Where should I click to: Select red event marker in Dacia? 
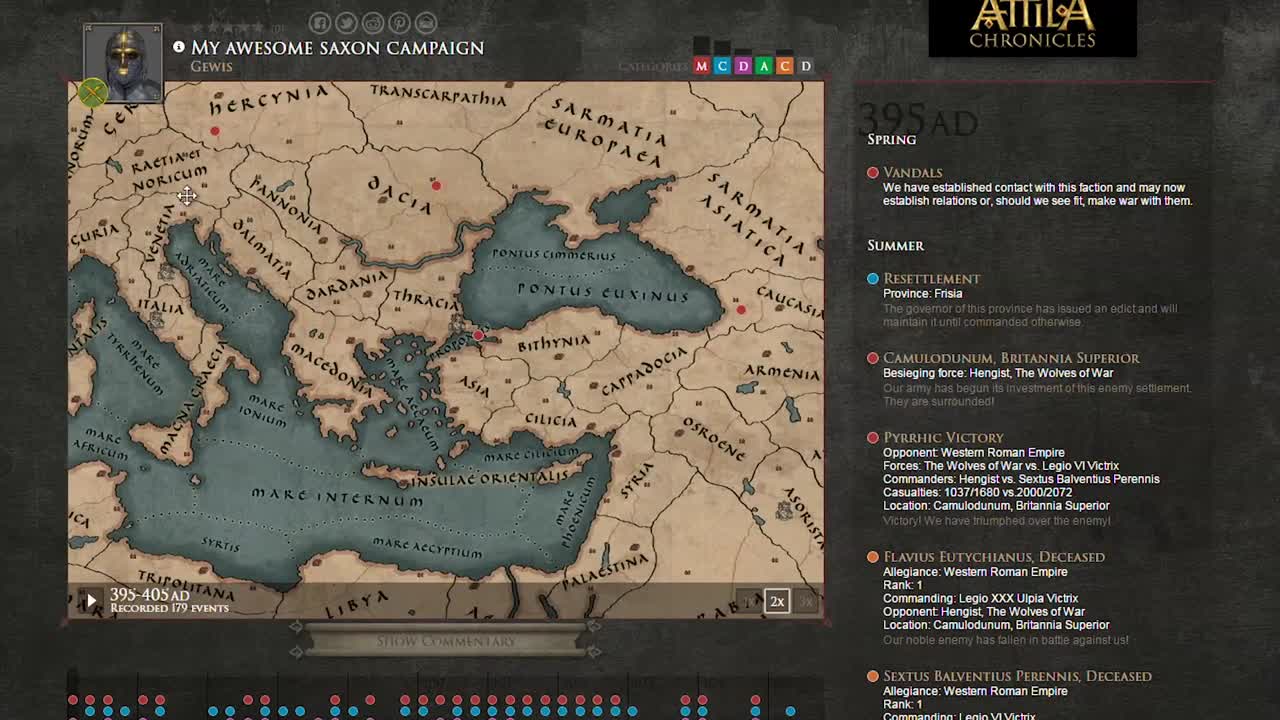436,185
